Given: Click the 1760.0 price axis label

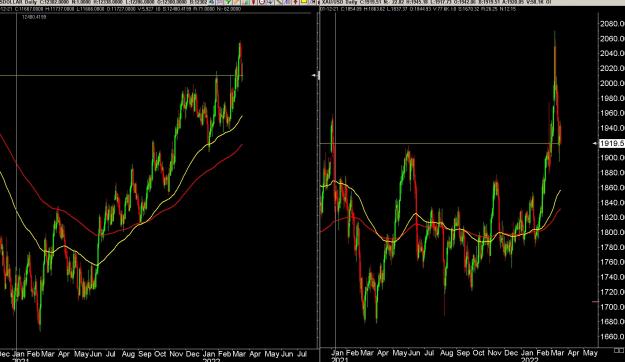Looking at the screenshot, I should (x=612, y=262).
